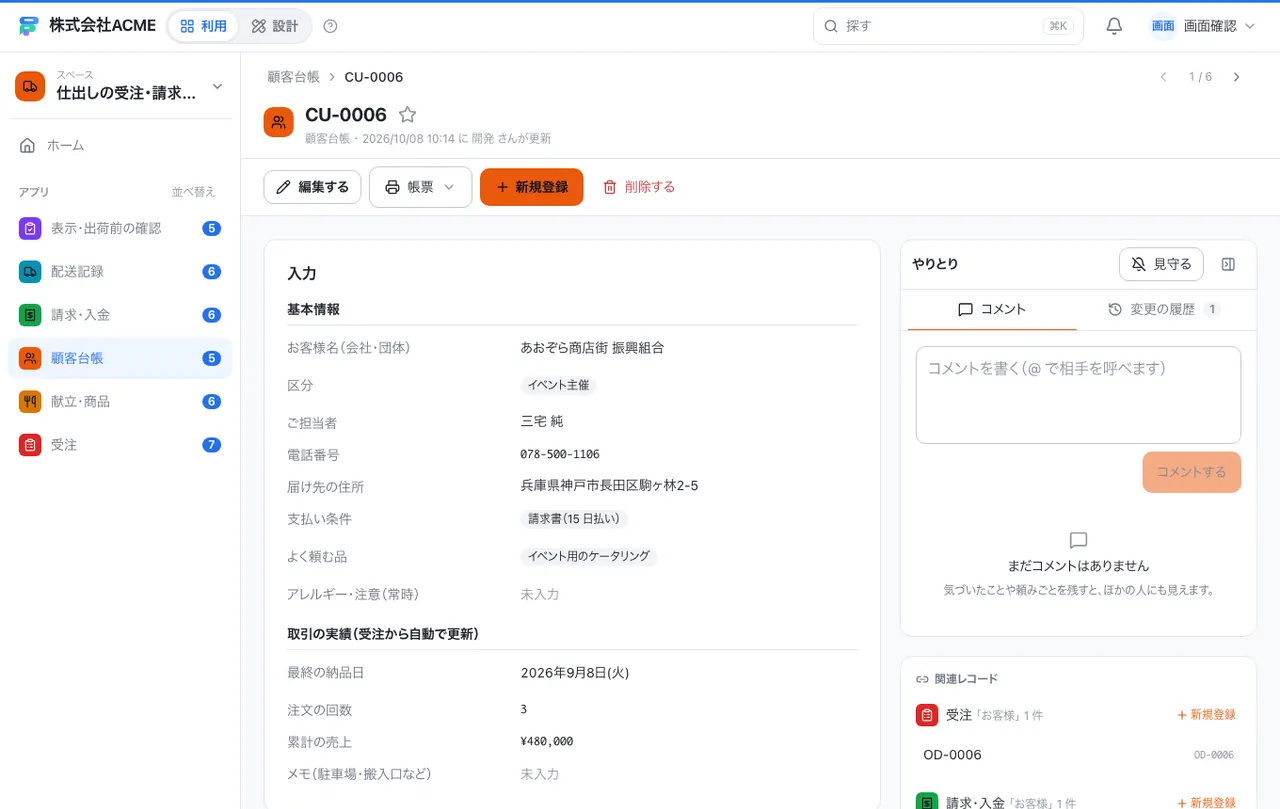This screenshot has width=1280, height=809.
Task: Click the イベント用のケータリング tag
Action: click(589, 556)
